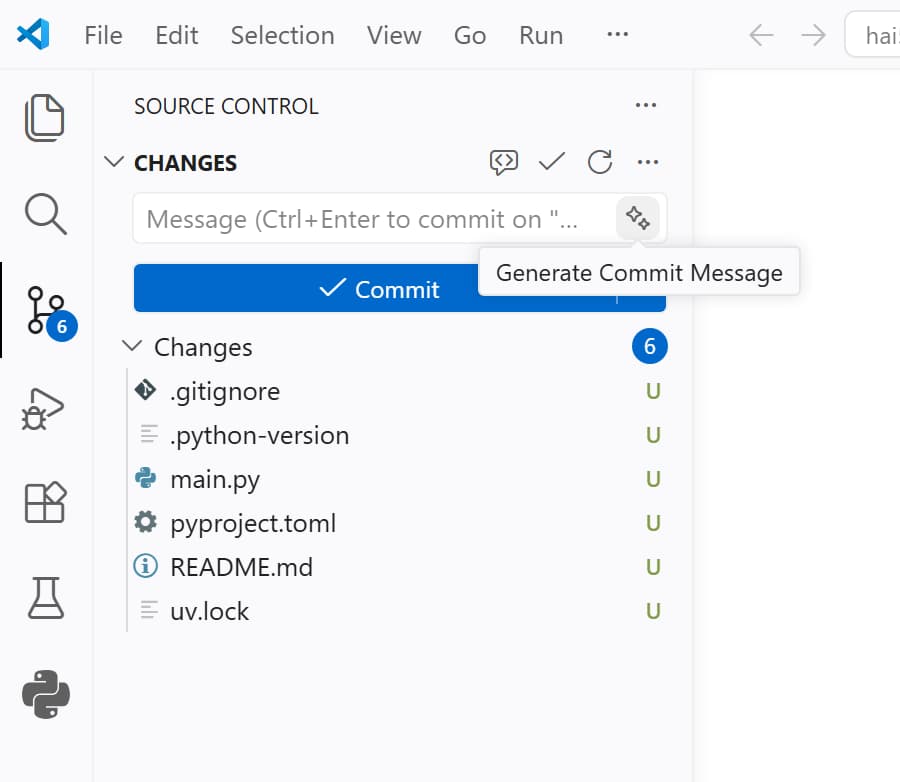Open Source Control panel more actions
900x782 pixels.
pyautogui.click(x=646, y=106)
